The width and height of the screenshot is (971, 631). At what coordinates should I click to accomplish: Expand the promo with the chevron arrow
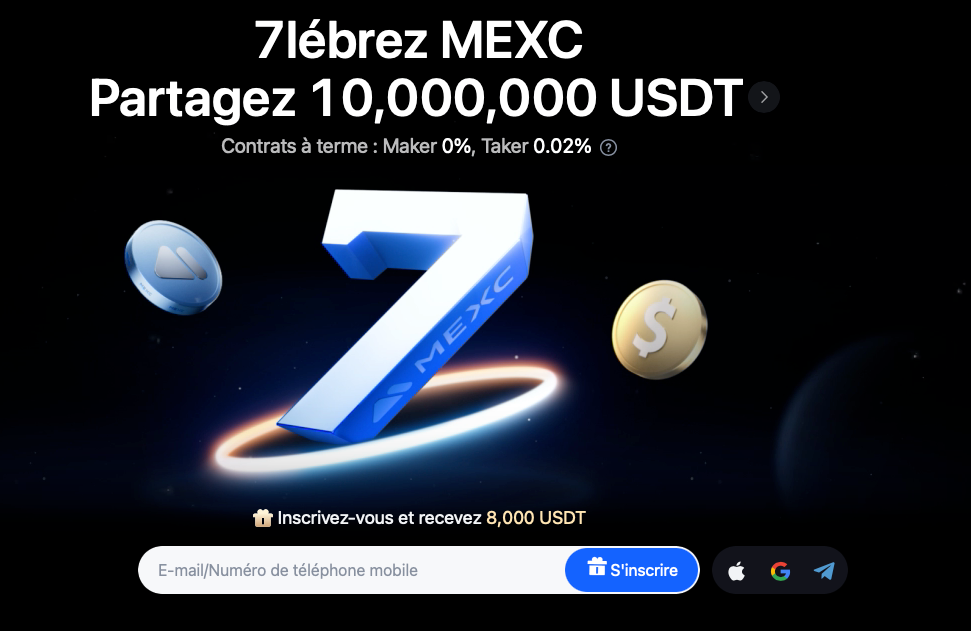[x=764, y=97]
